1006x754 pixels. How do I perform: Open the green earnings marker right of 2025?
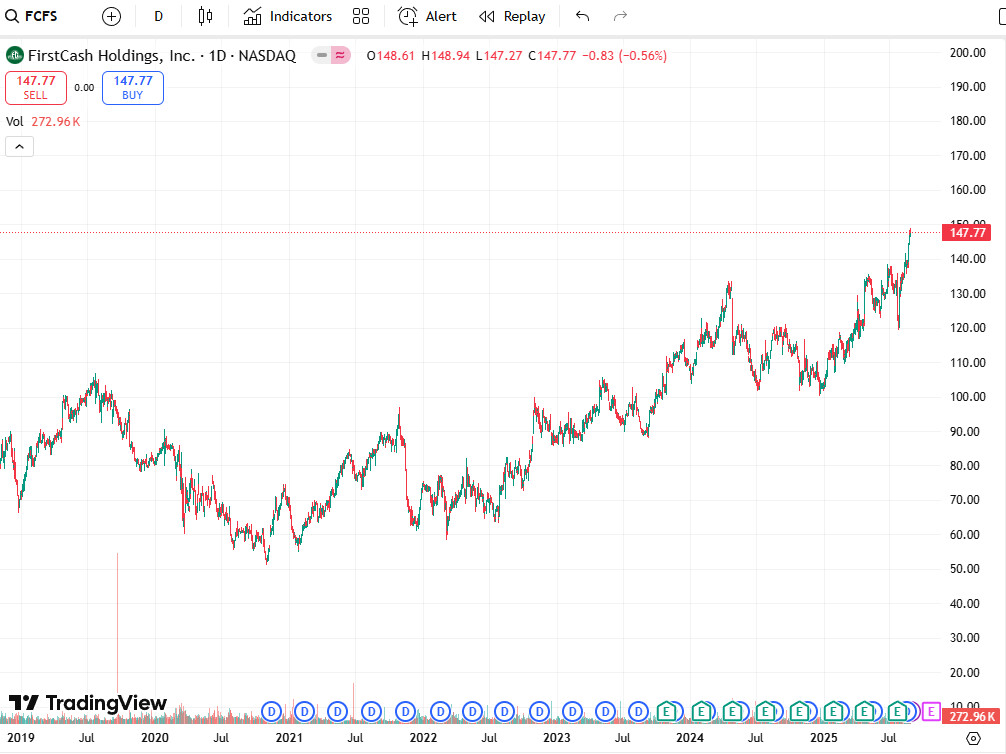(x=833, y=712)
